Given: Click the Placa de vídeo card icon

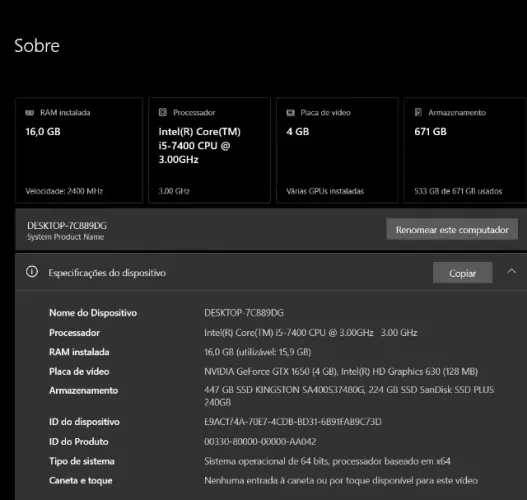Looking at the screenshot, I should [290, 113].
